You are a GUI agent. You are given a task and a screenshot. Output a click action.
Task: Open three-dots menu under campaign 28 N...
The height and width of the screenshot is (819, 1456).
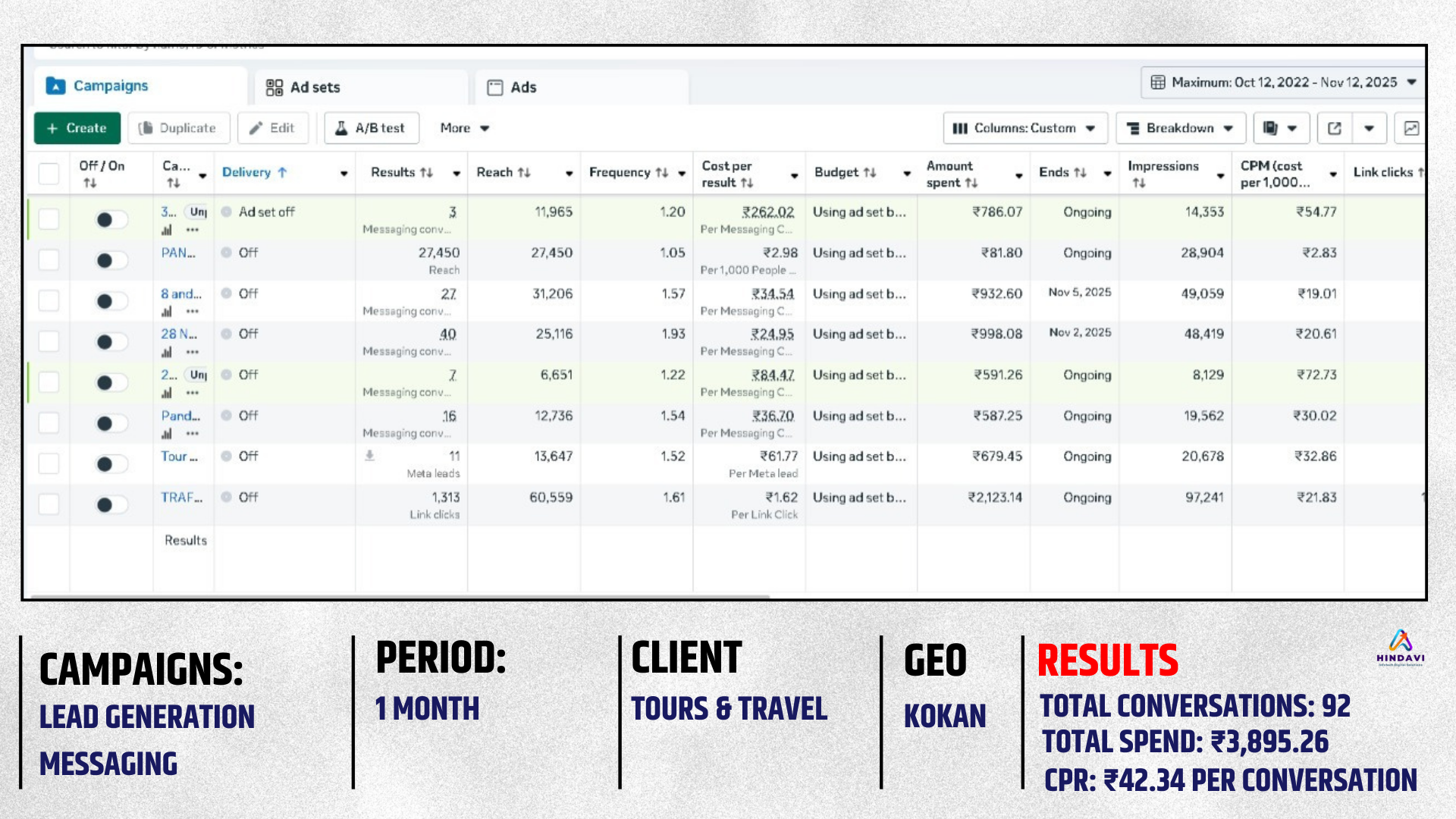tap(193, 352)
